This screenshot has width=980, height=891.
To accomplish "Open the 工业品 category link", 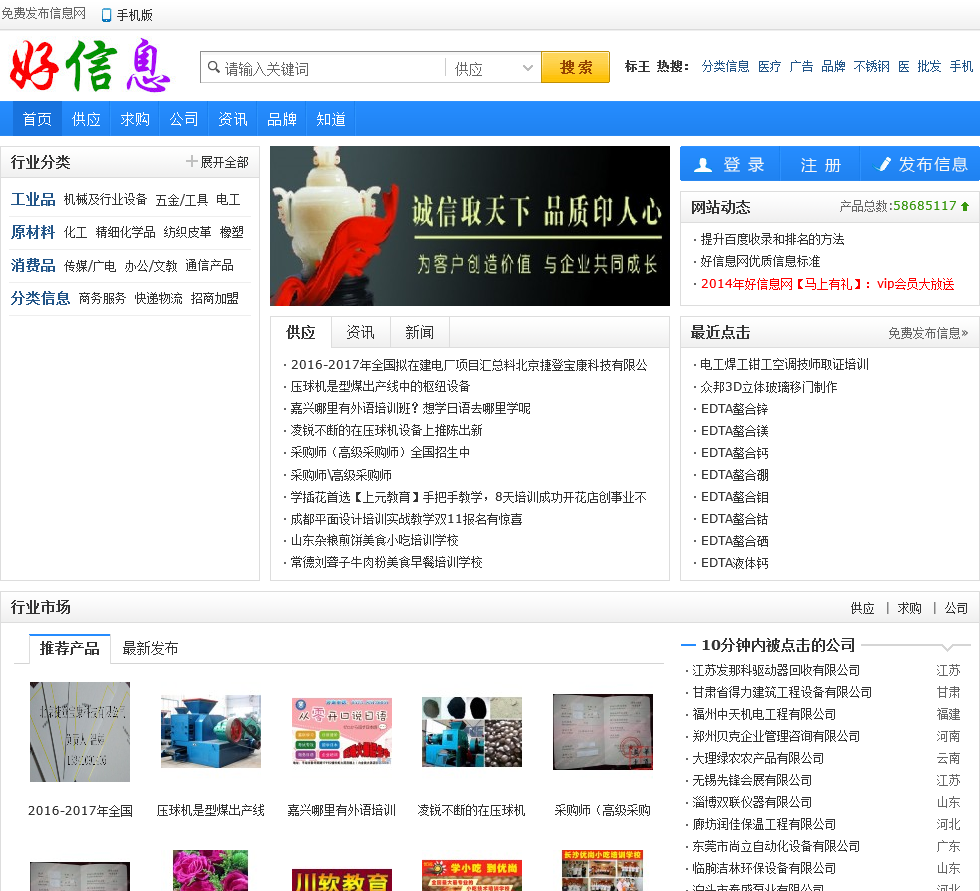I will tap(32, 199).
